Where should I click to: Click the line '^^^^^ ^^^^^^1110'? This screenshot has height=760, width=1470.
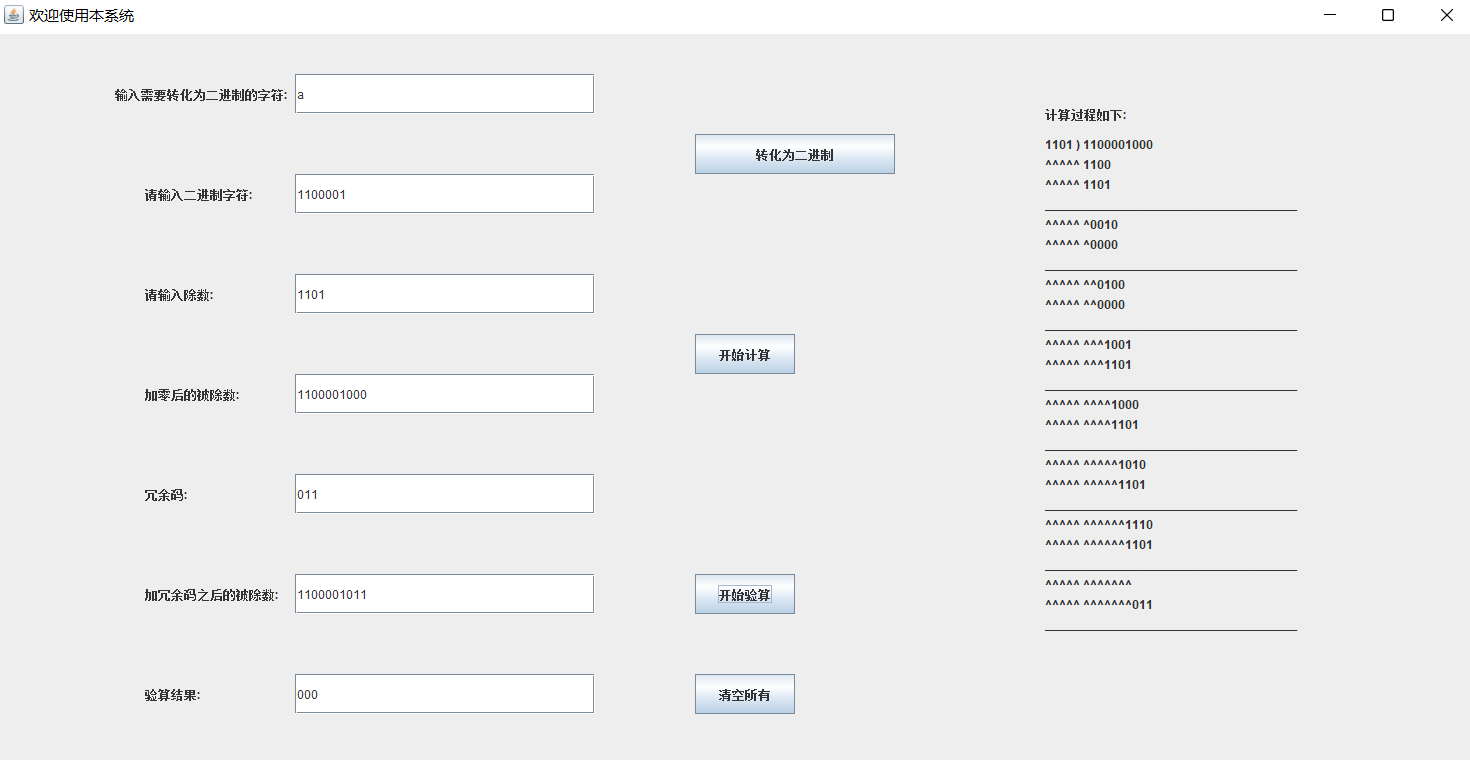pos(1099,525)
